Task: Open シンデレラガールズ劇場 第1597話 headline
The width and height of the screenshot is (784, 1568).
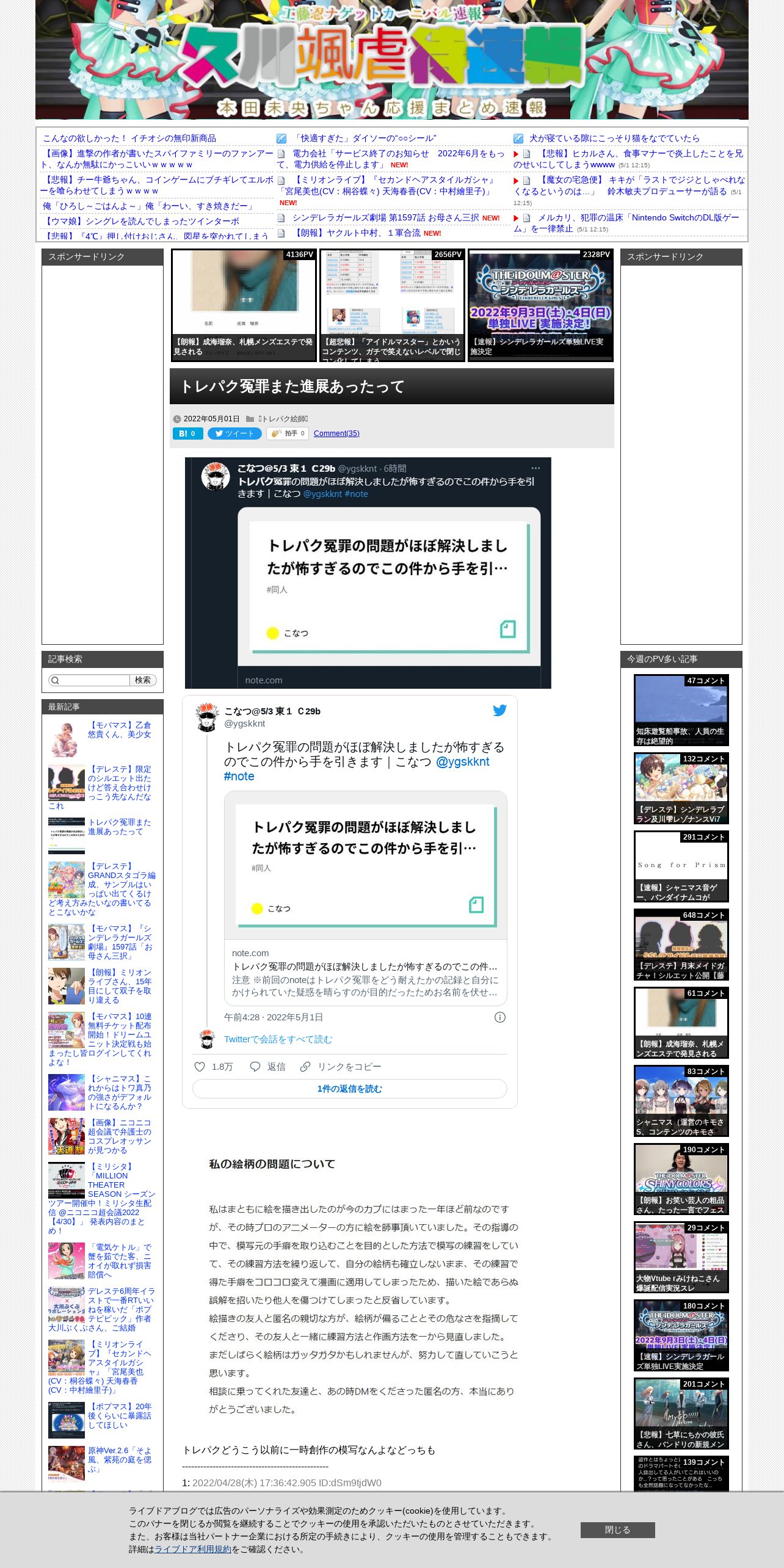Action: tap(386, 218)
